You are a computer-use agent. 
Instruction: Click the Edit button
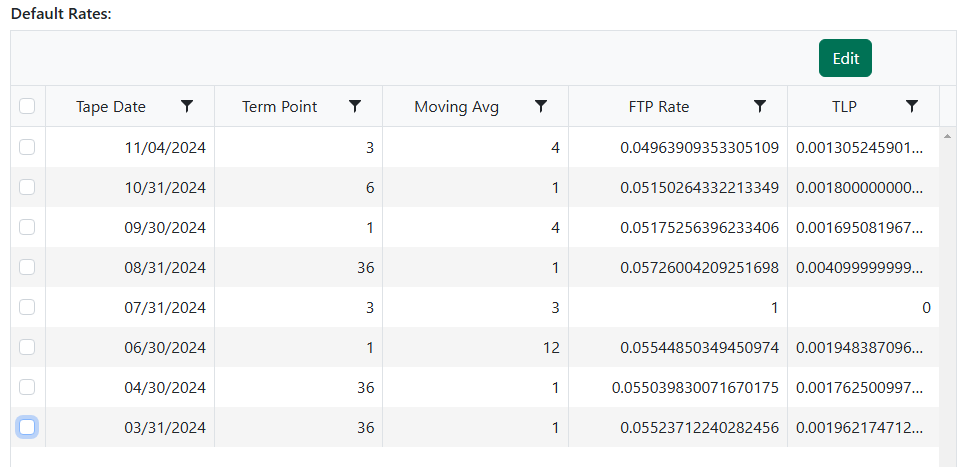[x=845, y=58]
